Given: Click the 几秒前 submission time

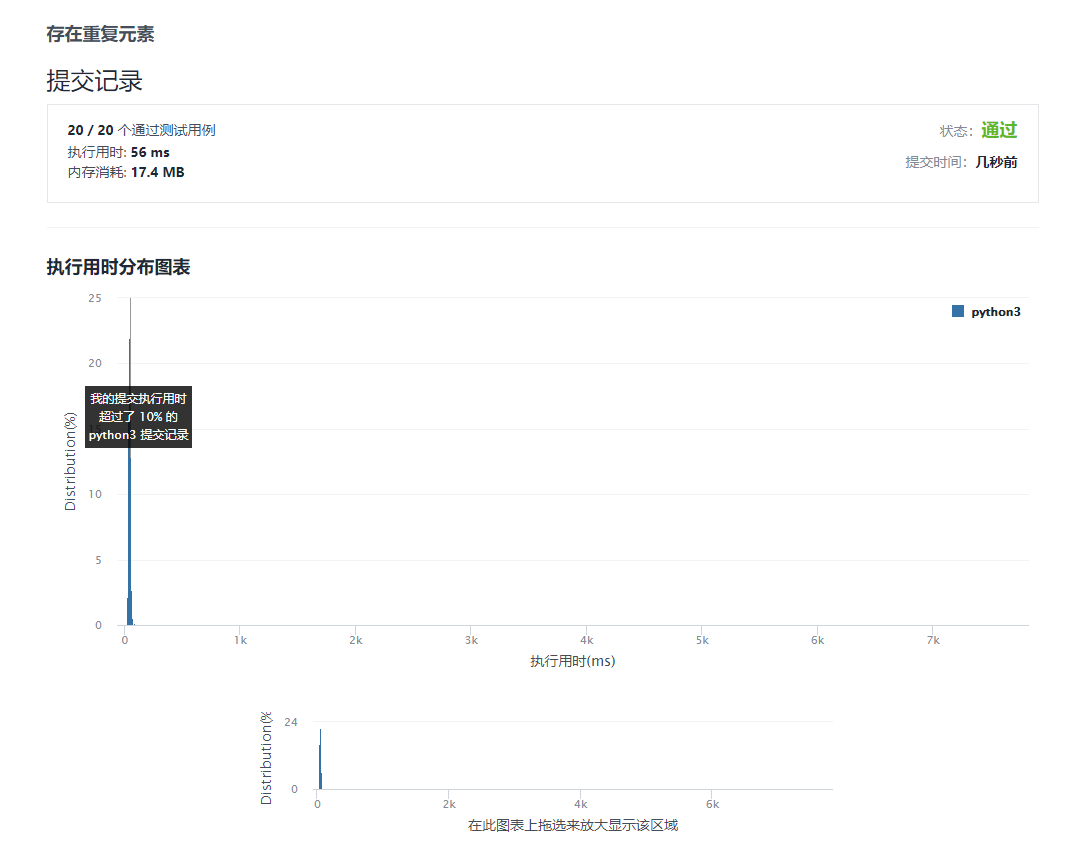Looking at the screenshot, I should tap(996, 162).
